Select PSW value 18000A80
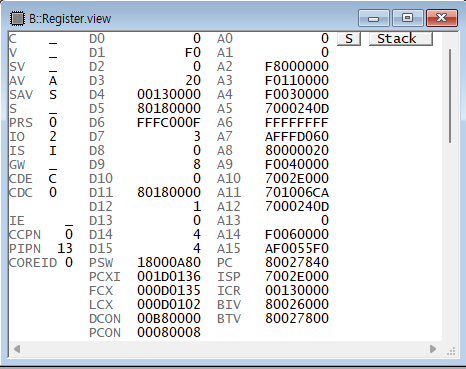The image size is (466, 369). coord(169,263)
